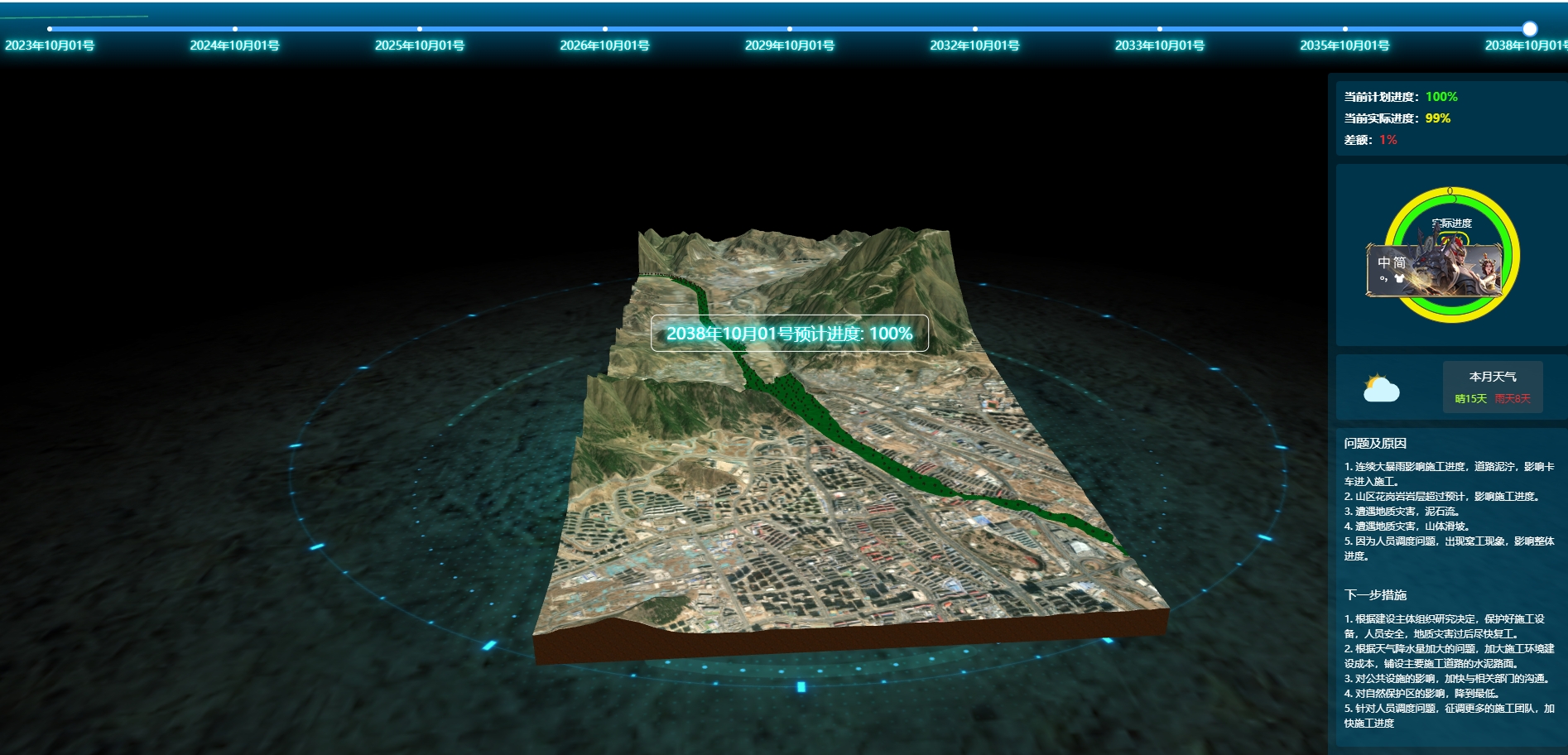The width and height of the screenshot is (1568, 755).
Task: Click the 当前实际进度 99% value
Action: (1437, 118)
